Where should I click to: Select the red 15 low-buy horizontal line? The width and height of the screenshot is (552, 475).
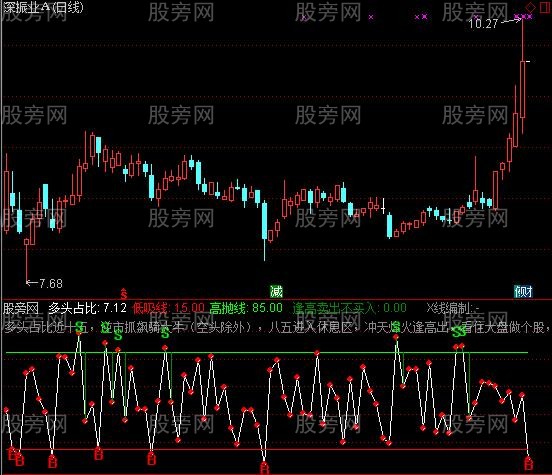pyautogui.click(x=267, y=449)
